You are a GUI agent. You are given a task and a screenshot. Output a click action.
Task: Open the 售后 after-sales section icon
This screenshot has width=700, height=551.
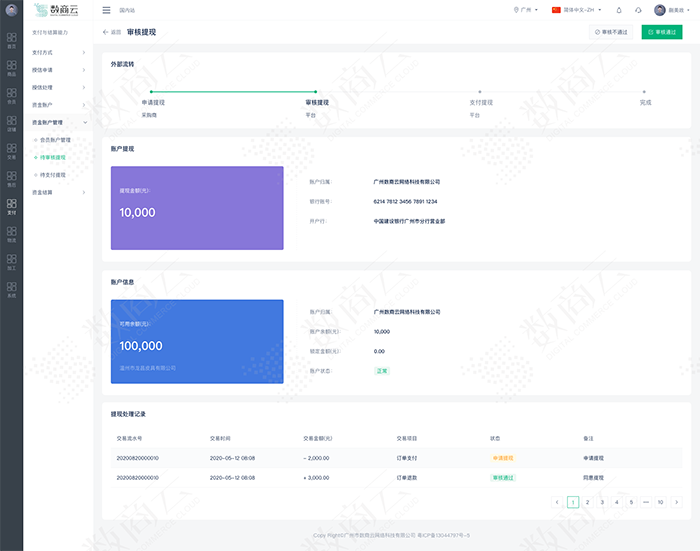pyautogui.click(x=12, y=179)
